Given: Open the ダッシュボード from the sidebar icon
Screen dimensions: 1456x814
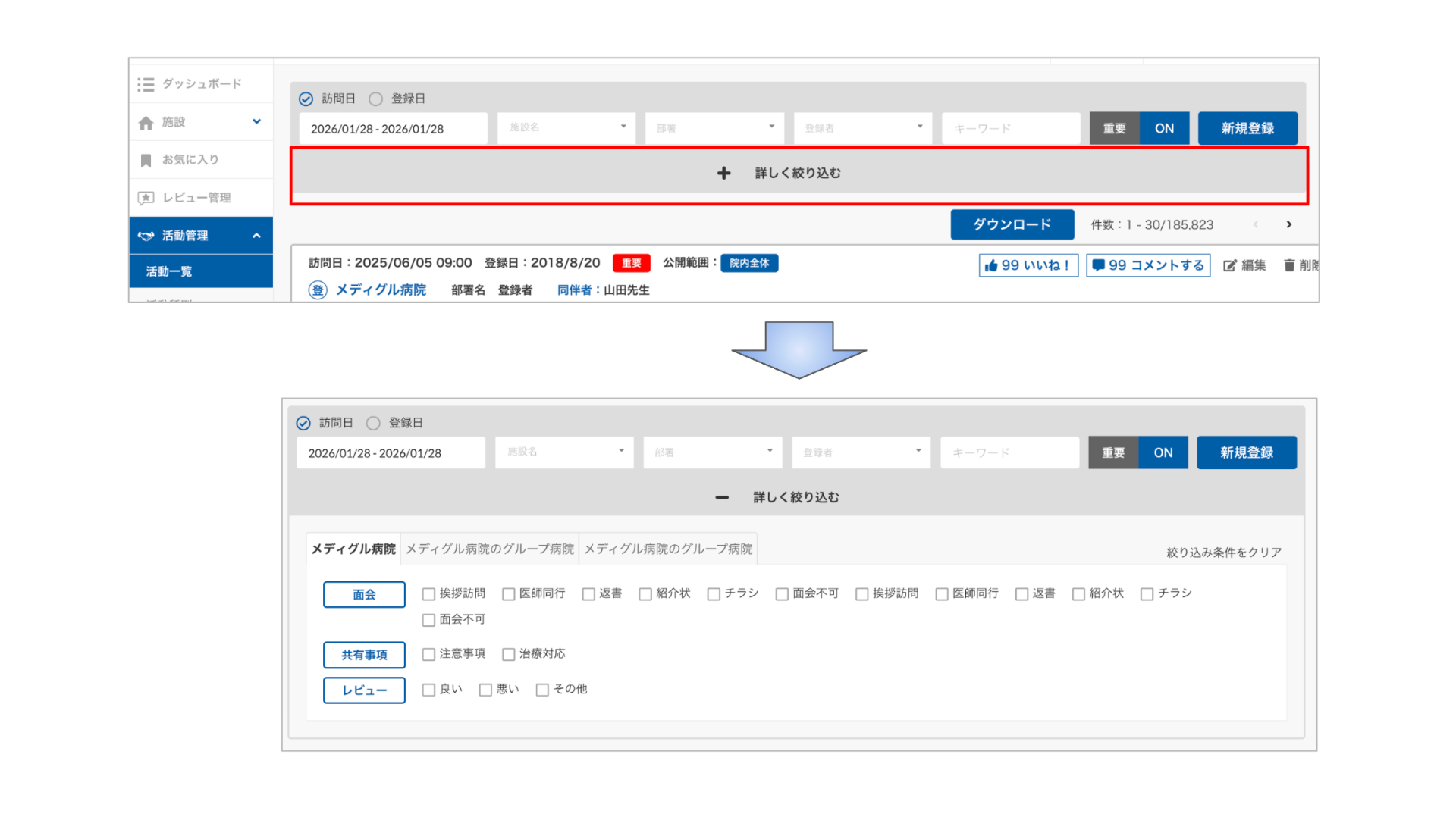Looking at the screenshot, I should [146, 84].
